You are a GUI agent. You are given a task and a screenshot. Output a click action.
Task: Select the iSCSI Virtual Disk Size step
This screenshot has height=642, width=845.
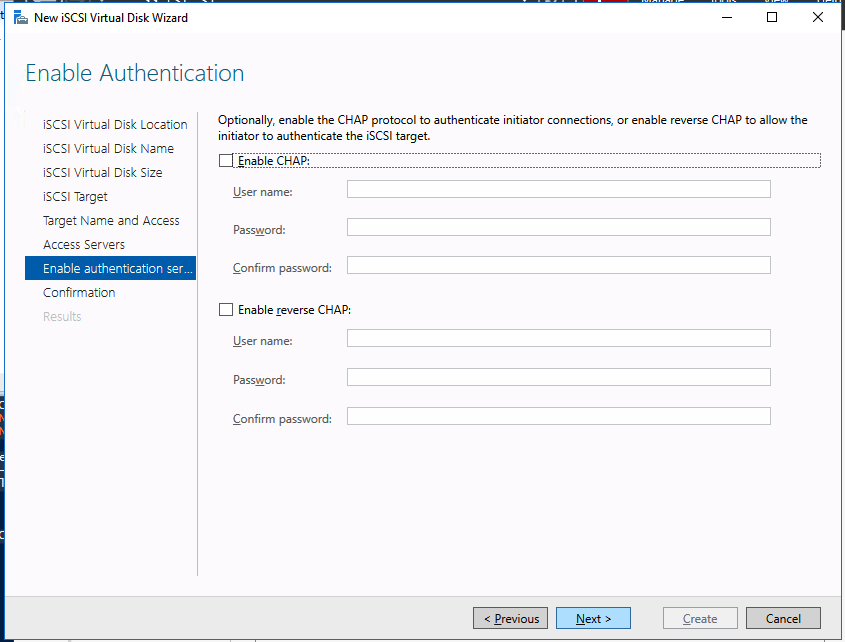[102, 173]
